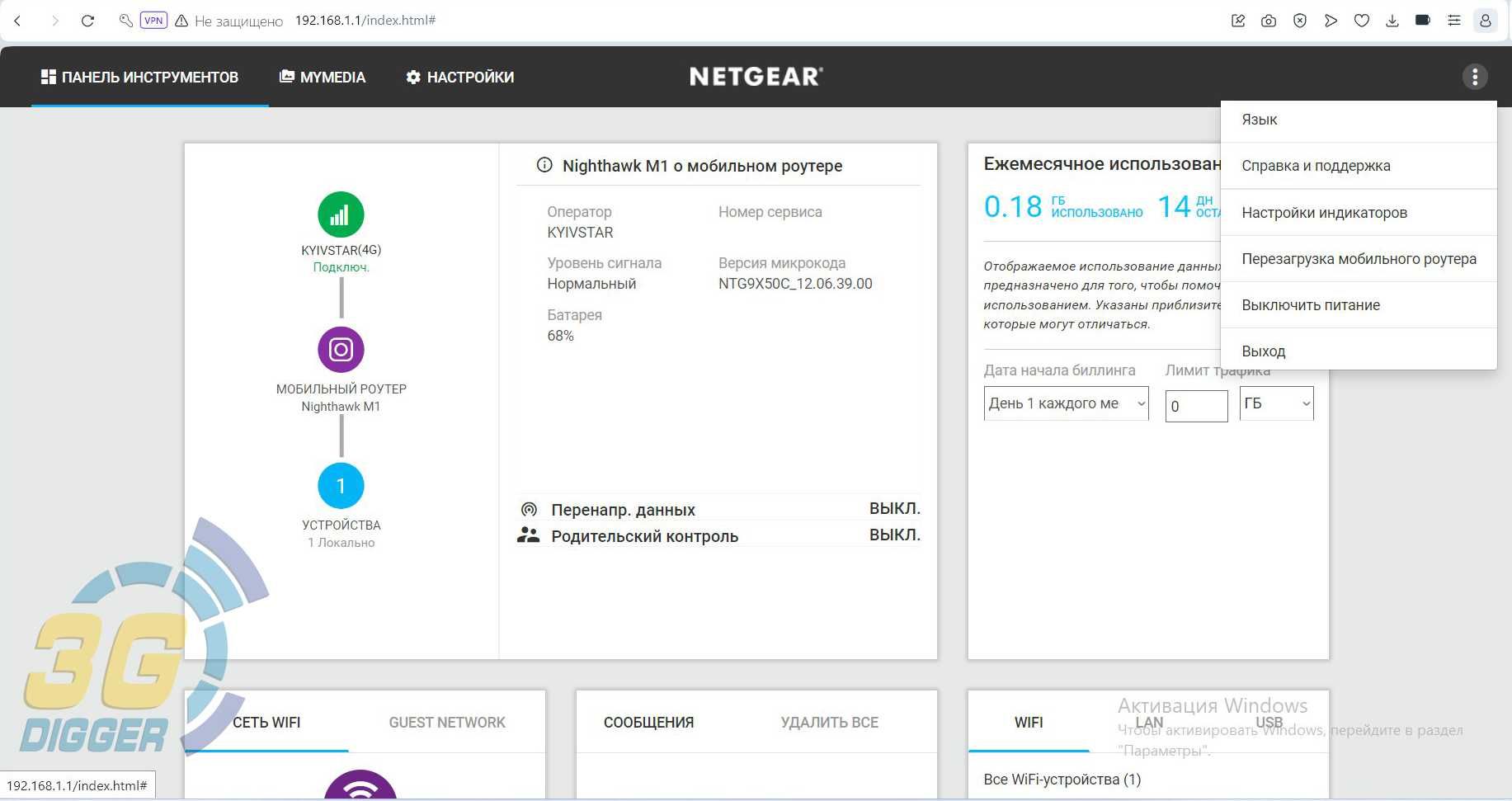Viewport: 1512px width, 801px height.
Task: Click the traffic limit input field
Action: [1196, 406]
